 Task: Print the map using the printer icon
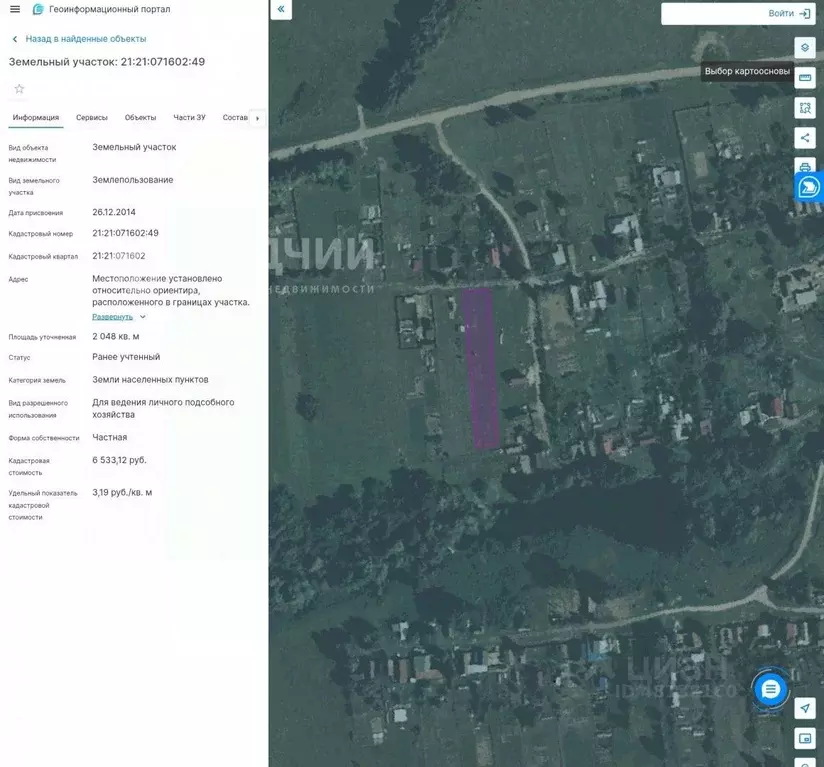pos(805,166)
